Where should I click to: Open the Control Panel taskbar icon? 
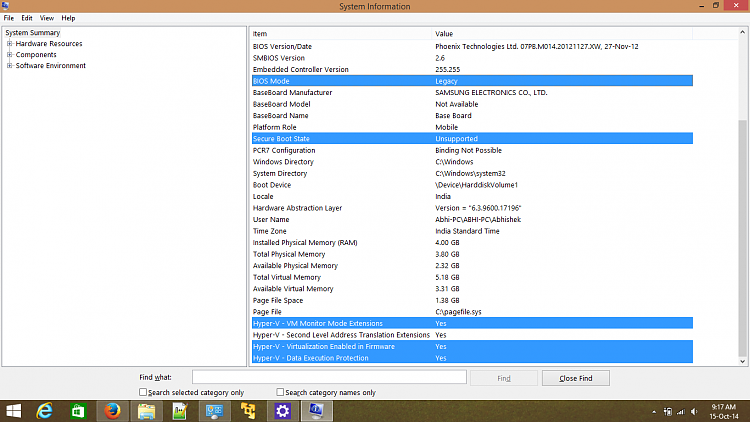click(214, 411)
